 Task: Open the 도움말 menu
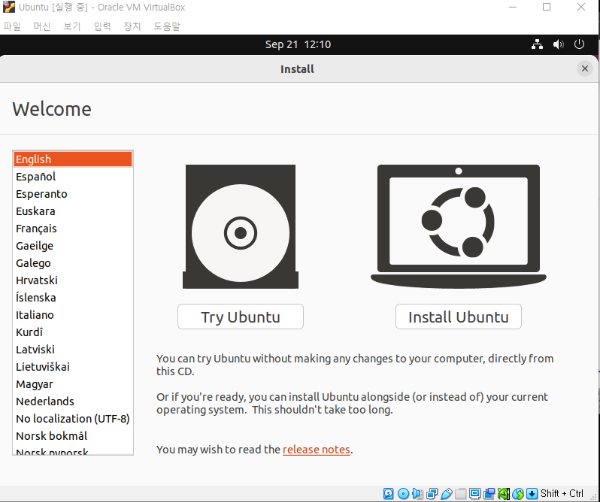(x=166, y=26)
